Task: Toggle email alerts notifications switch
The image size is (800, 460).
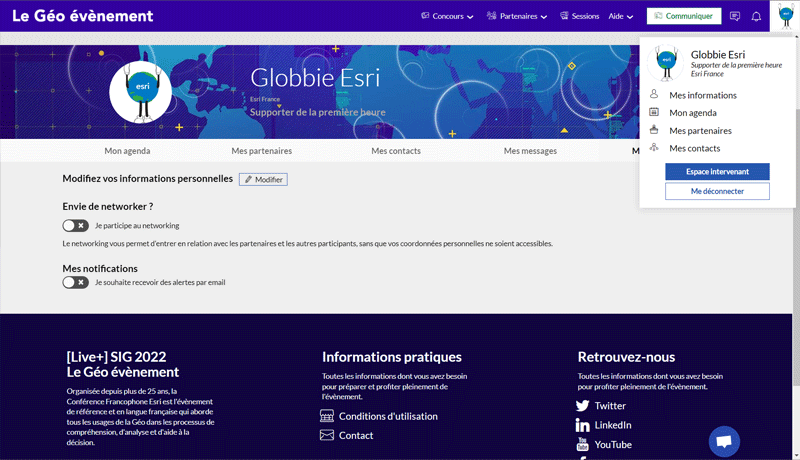Action: [75, 282]
